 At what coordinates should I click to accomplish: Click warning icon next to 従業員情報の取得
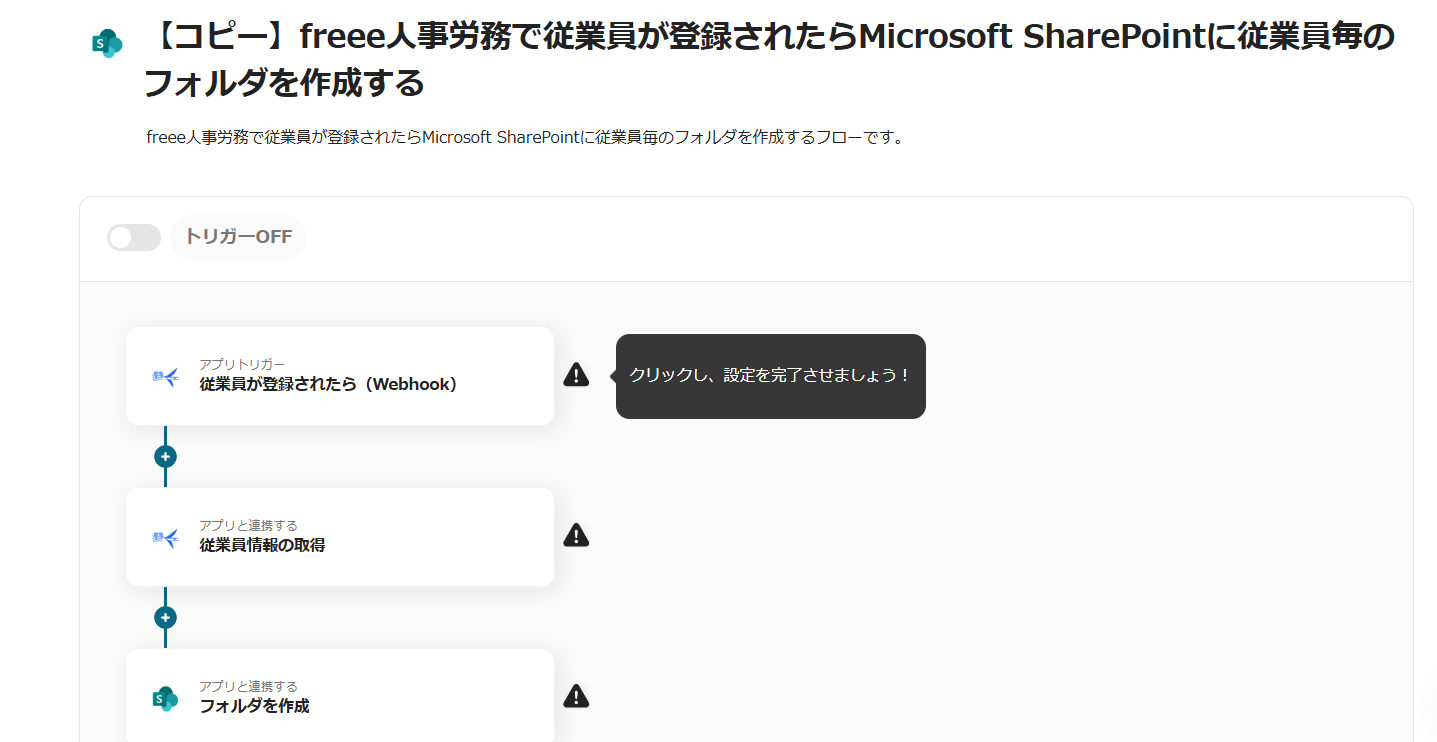(576, 535)
